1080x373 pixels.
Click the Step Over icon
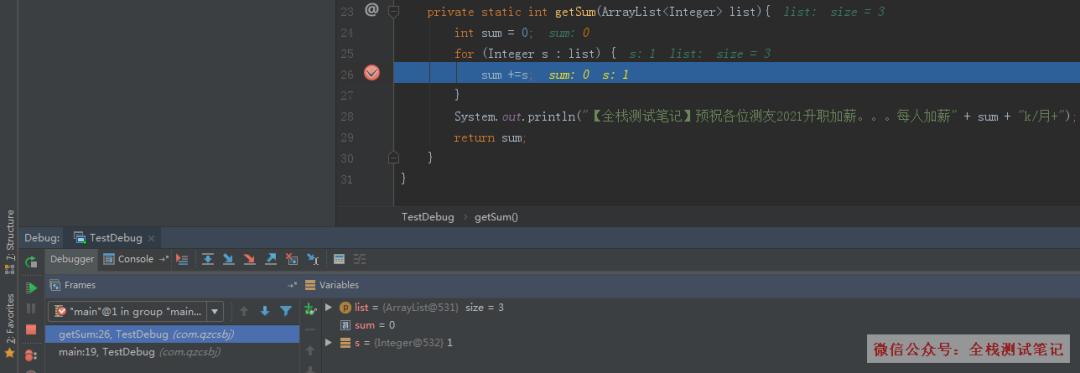pyautogui.click(x=207, y=259)
